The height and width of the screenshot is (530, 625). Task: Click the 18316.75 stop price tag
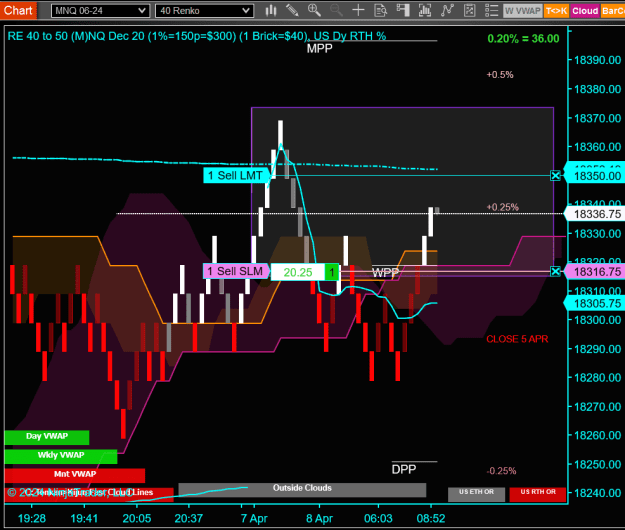(x=596, y=272)
